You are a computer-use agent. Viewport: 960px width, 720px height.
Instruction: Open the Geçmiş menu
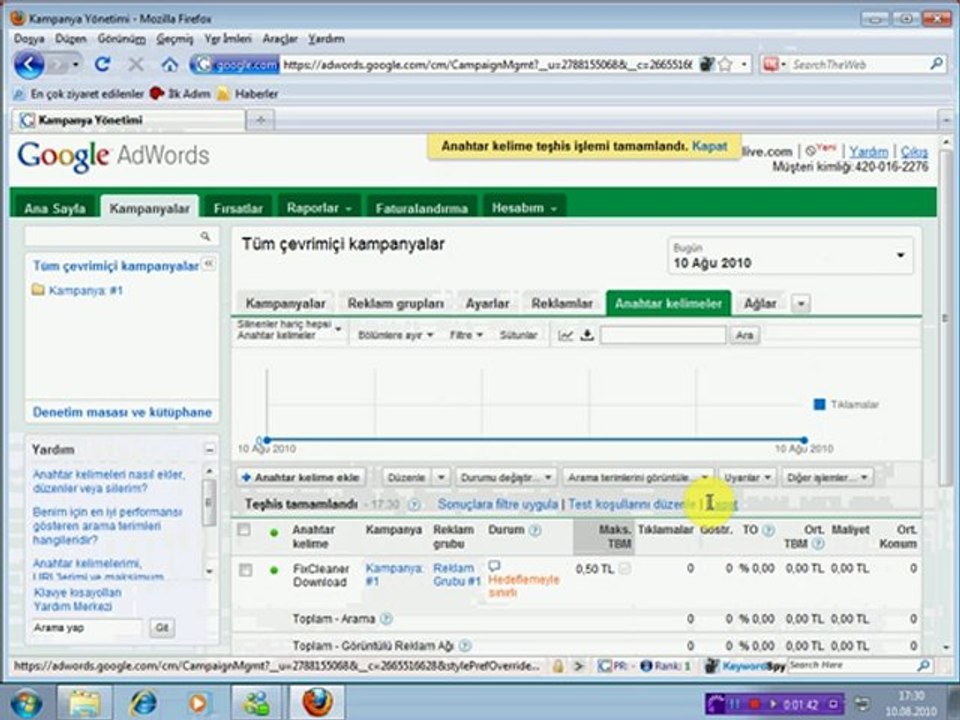174,39
